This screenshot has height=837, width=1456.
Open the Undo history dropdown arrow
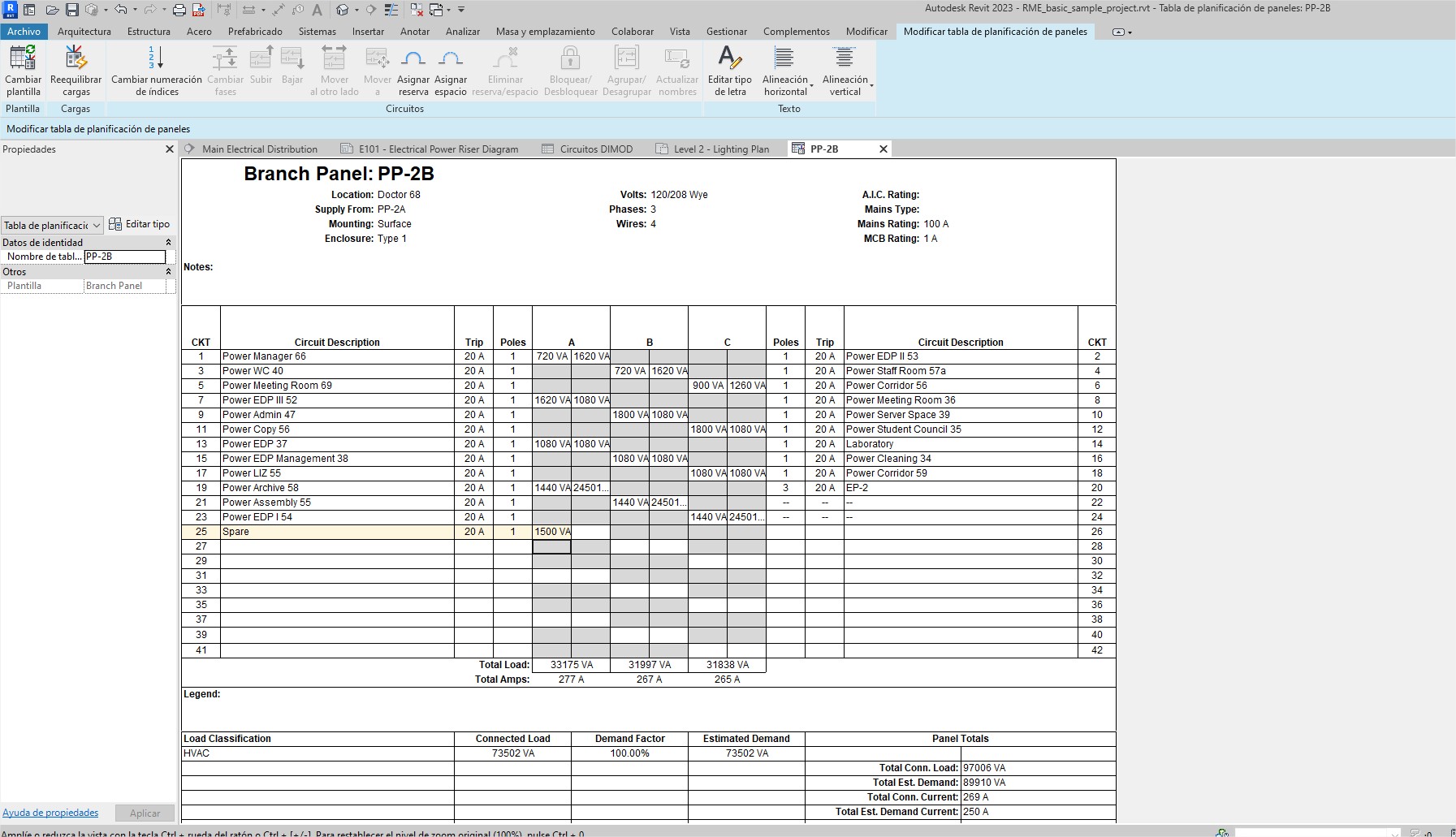pos(135,10)
